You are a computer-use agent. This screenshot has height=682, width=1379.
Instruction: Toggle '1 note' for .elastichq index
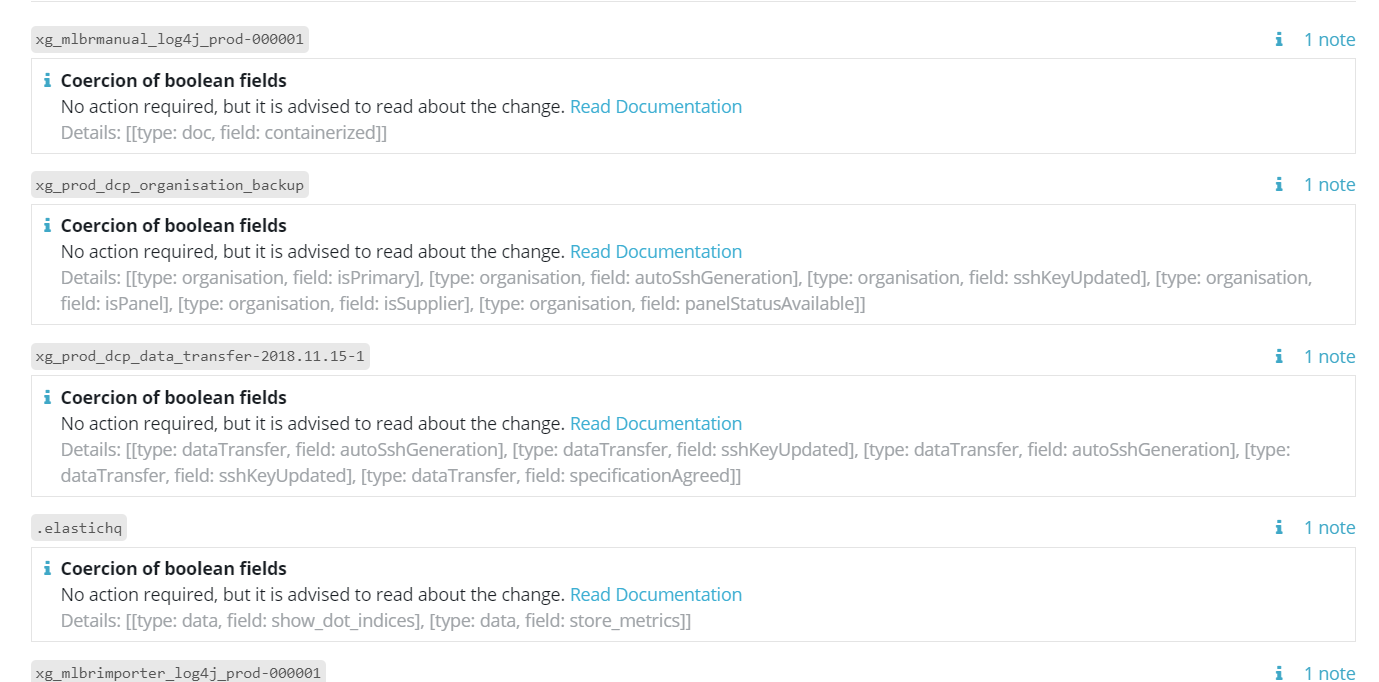click(x=1329, y=528)
